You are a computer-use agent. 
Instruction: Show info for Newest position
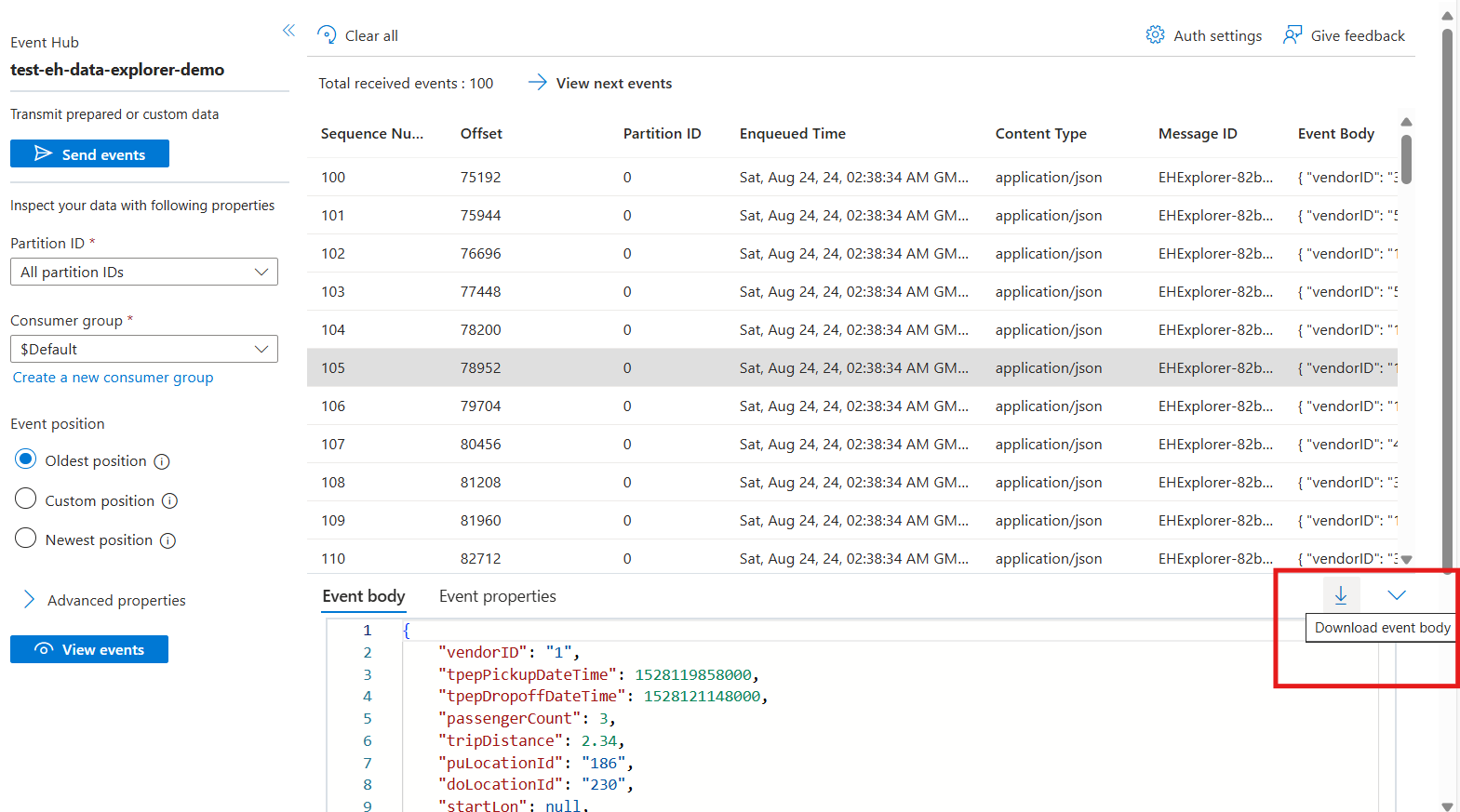167,540
